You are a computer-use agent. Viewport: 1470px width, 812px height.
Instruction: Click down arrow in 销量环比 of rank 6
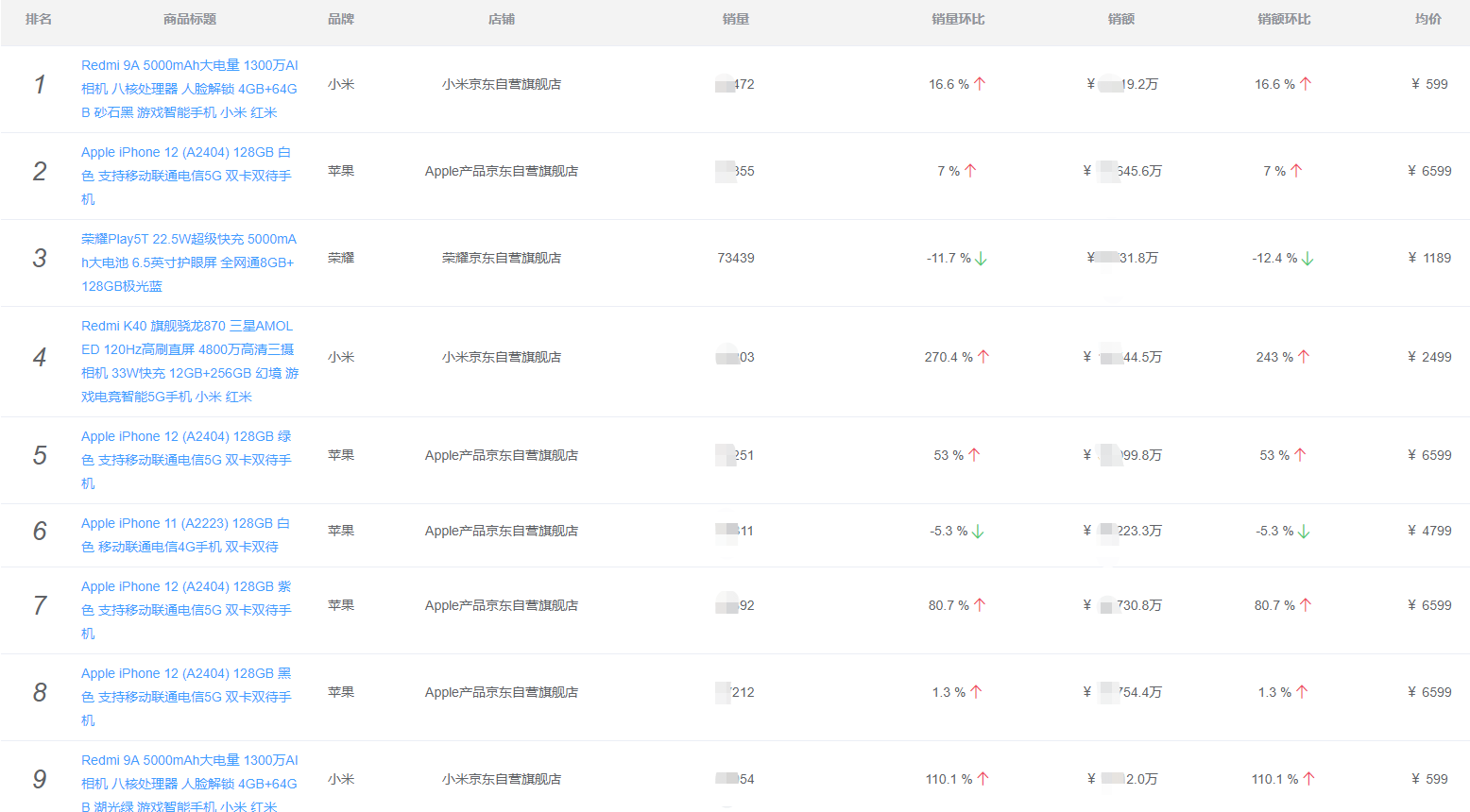[x=978, y=532]
